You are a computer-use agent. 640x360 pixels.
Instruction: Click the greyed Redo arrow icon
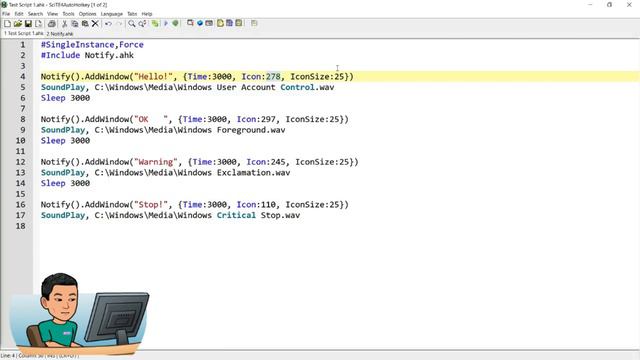pyautogui.click(x=119, y=23)
